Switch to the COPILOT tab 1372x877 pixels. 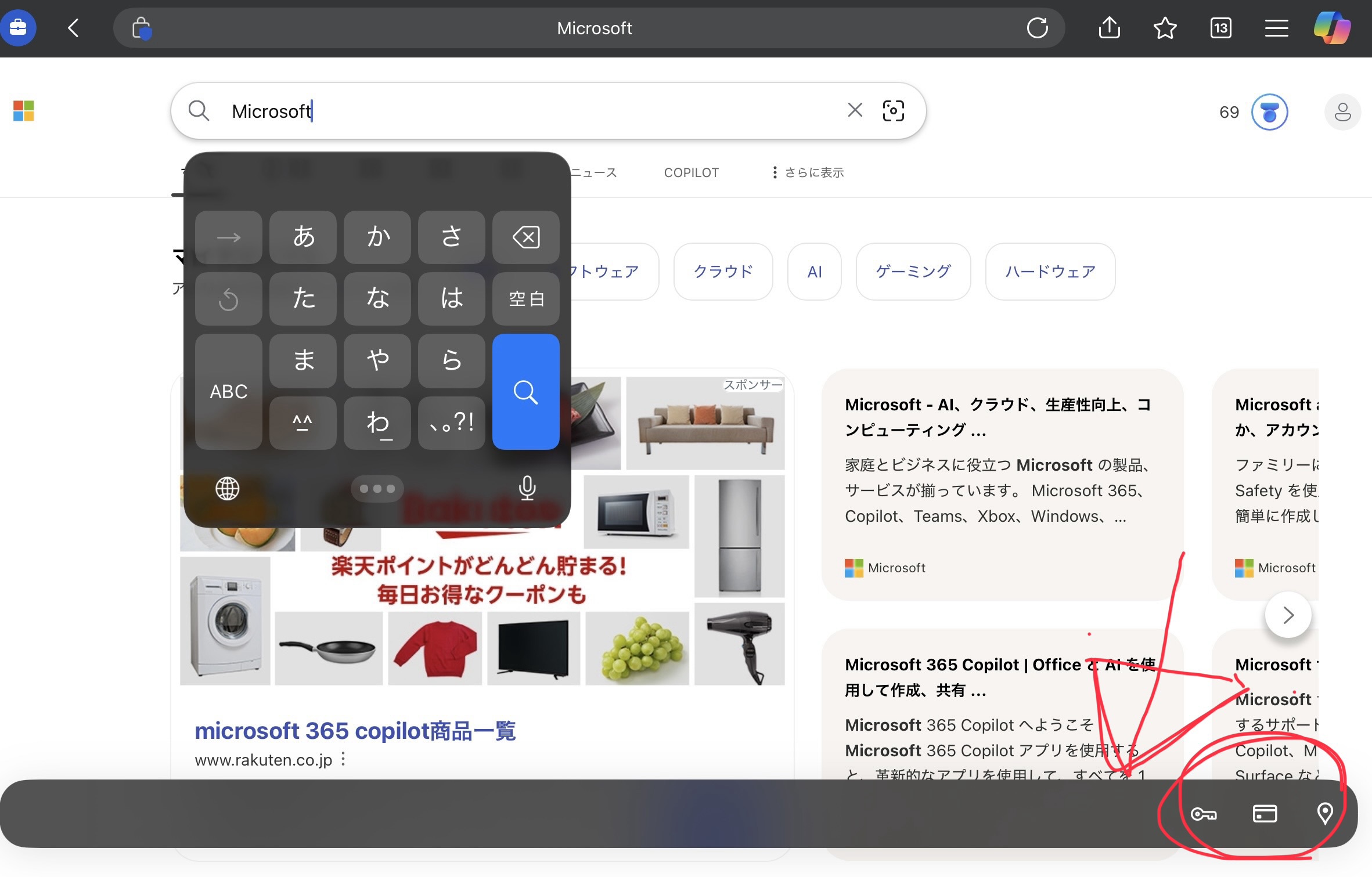click(691, 172)
